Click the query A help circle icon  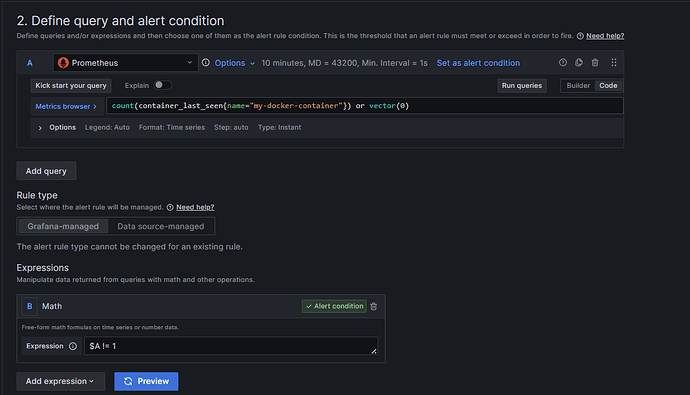coord(563,63)
